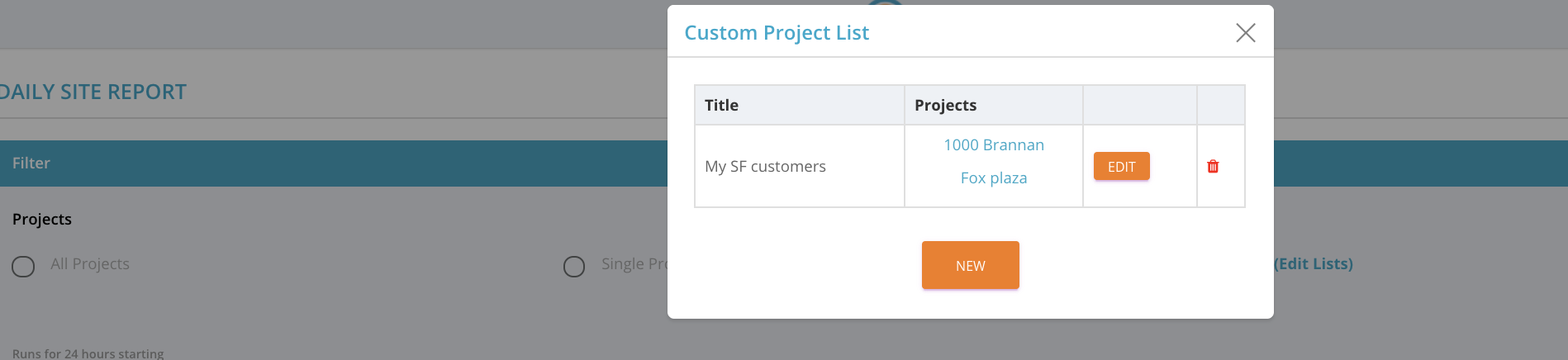Collapse the Filter section header bar
This screenshot has height=360, width=1568.
point(330,163)
